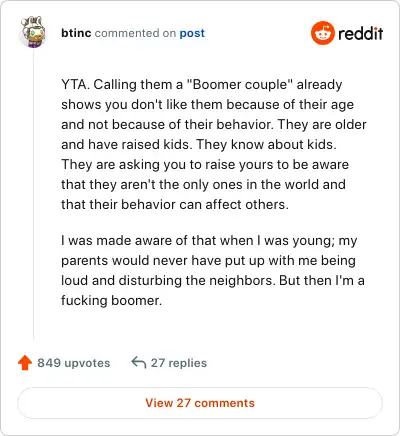Click the curved reply arrow icon
Image resolution: width=400 pixels, height=436 pixels.
pyautogui.click(x=139, y=362)
